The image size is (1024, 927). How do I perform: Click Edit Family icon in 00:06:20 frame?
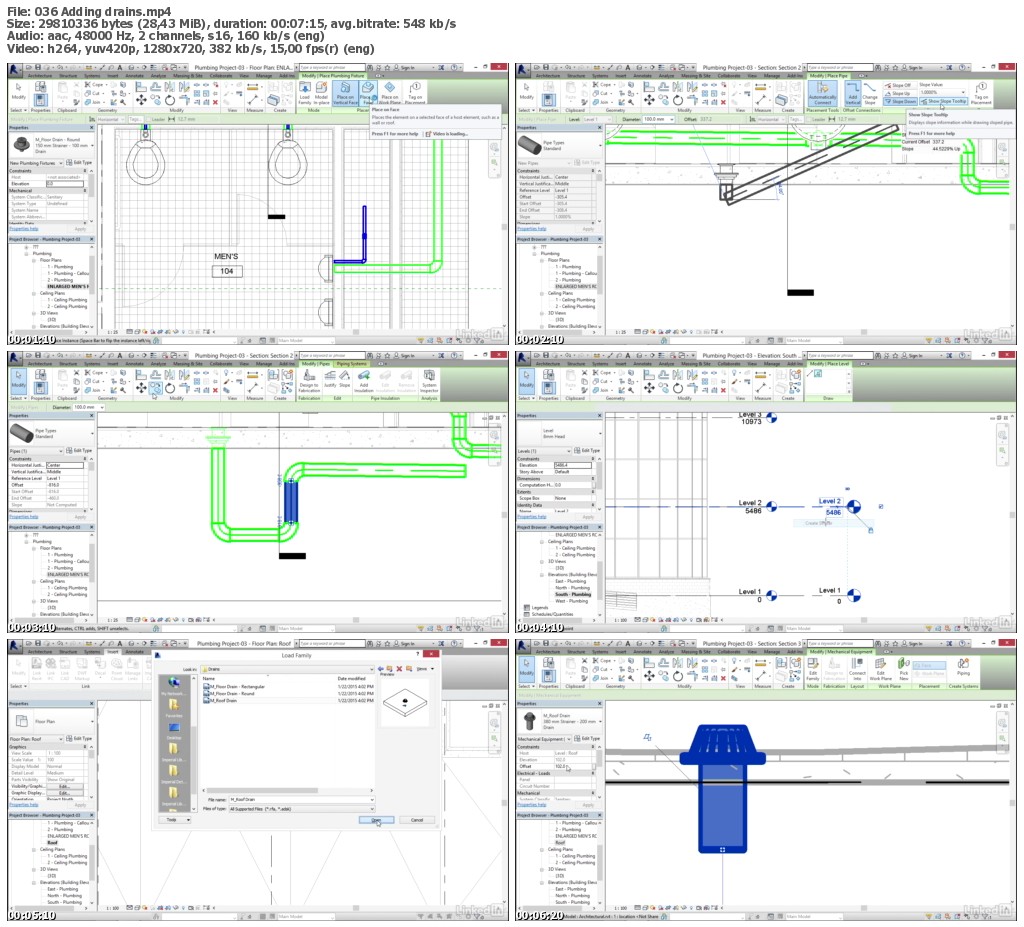813,669
